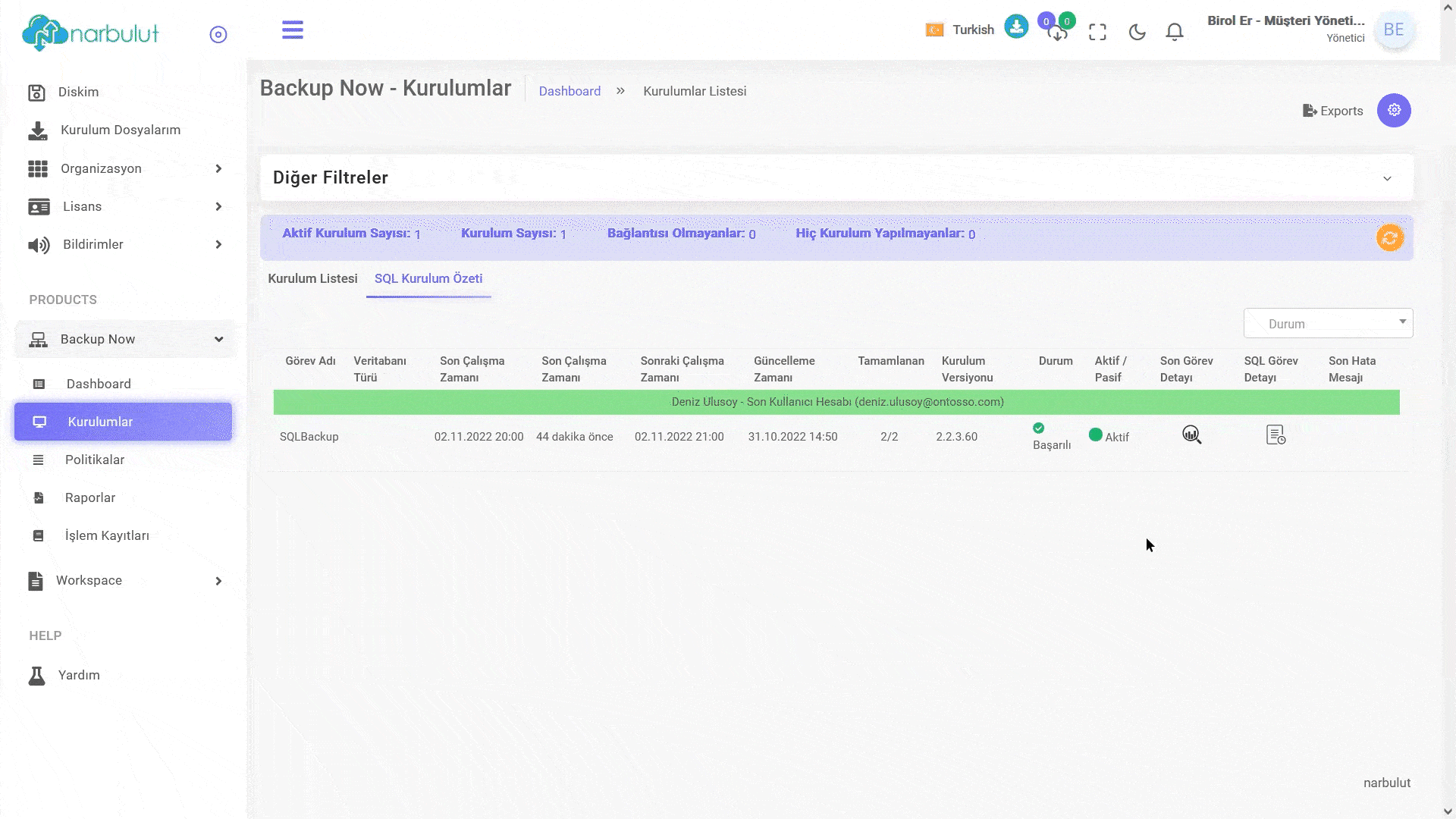This screenshot has width=1456, height=819.
Task: Click the Başarılı status check icon
Action: click(x=1039, y=428)
